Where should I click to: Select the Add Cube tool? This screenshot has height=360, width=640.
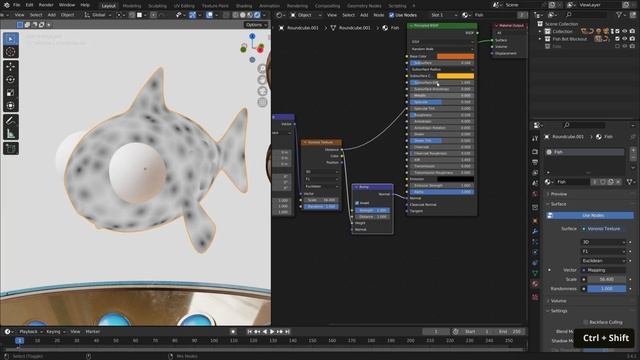[x=11, y=148]
